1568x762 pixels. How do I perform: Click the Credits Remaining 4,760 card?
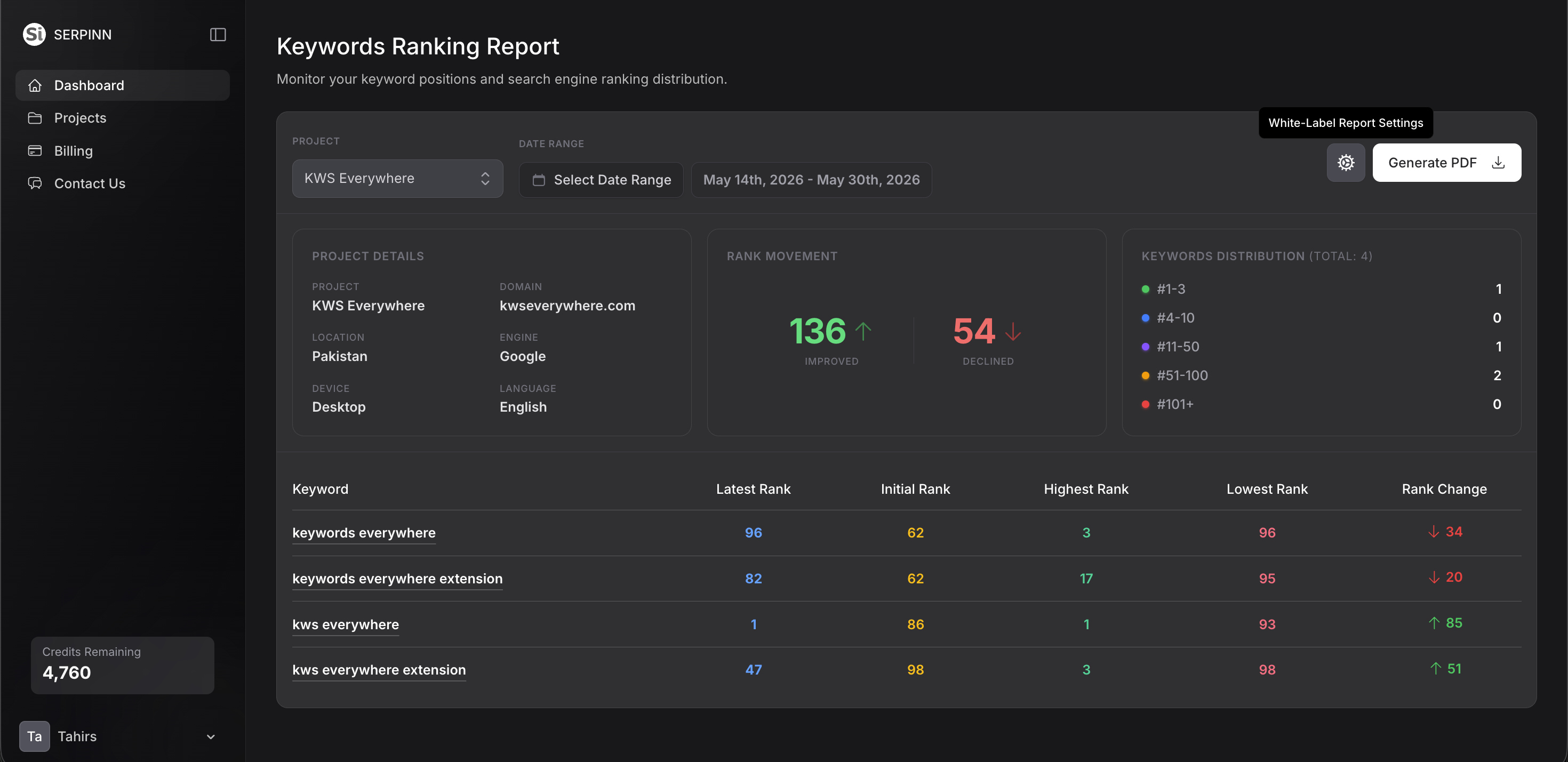122,665
